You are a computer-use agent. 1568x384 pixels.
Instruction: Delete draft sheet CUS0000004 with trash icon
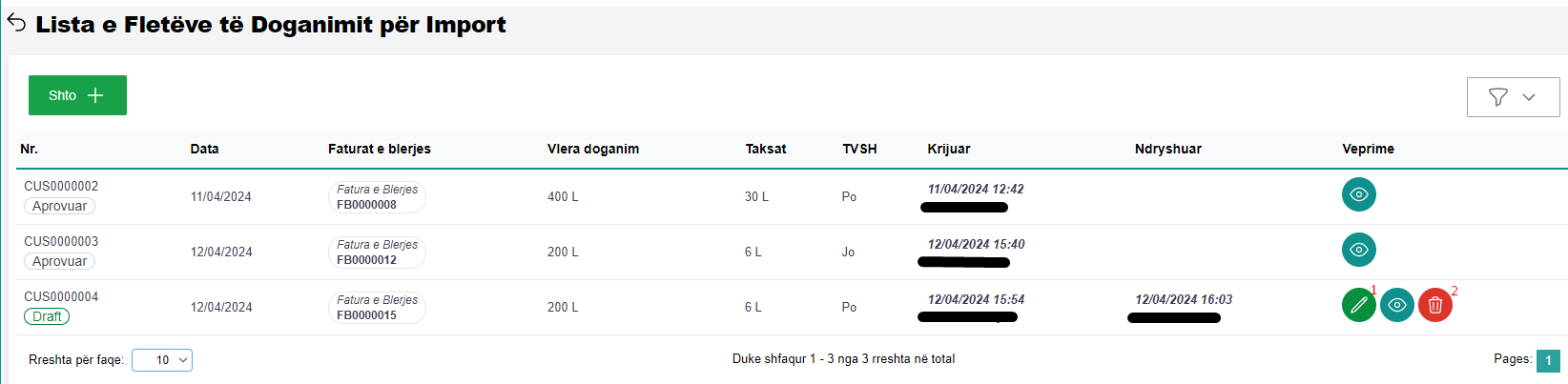pyautogui.click(x=1434, y=305)
